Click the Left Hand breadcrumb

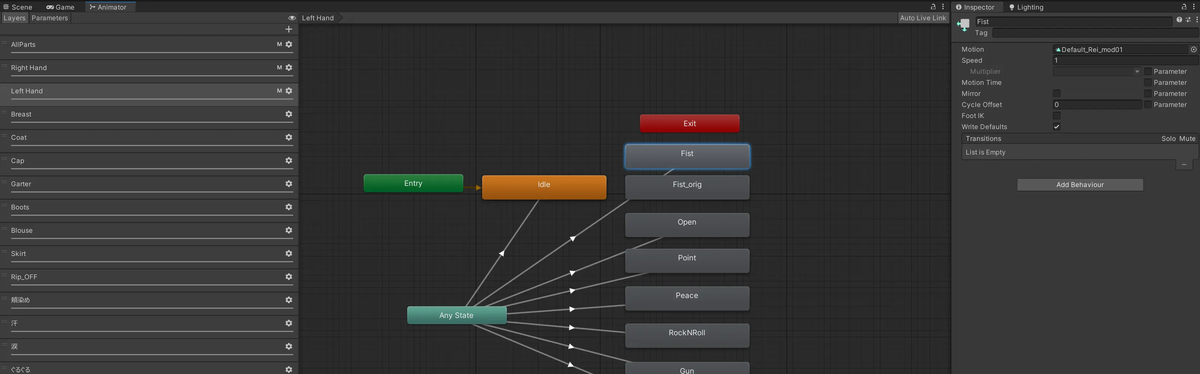318,18
